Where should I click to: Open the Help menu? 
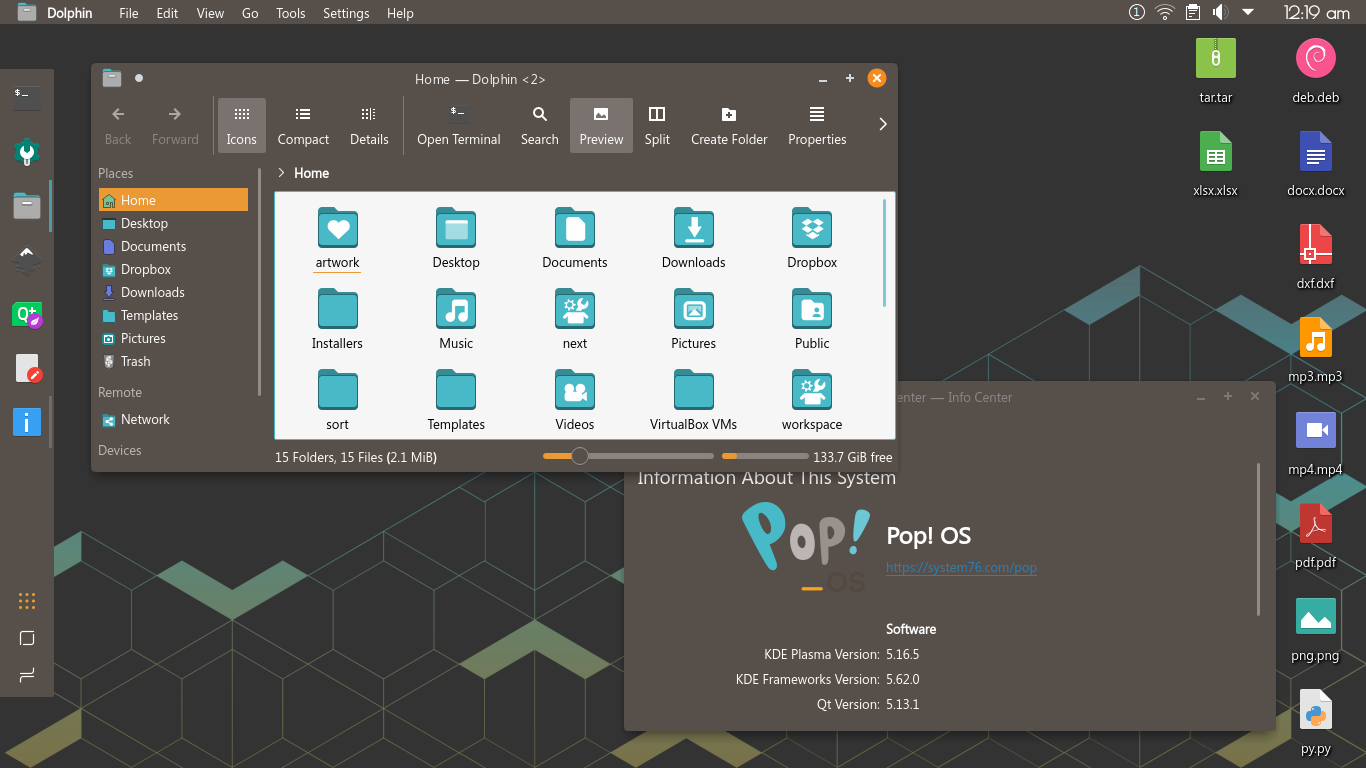(x=400, y=13)
